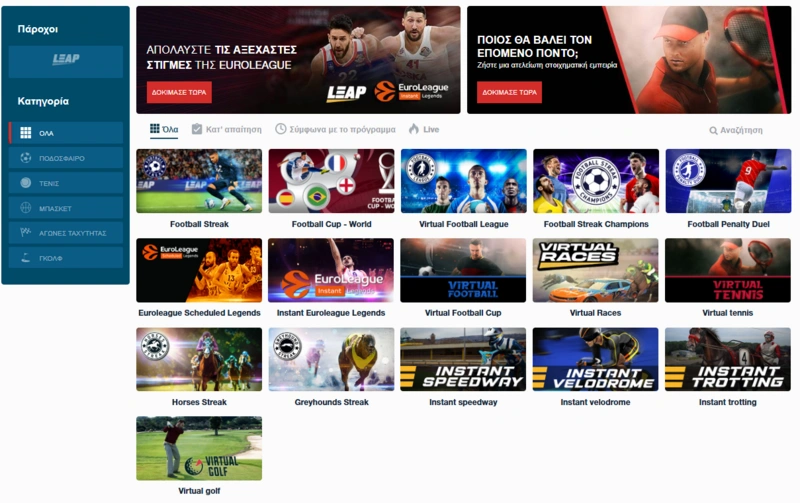Click ΔΟΚΙΜΑΣΕ ΤΩΡΑ on the tennis banner
This screenshot has width=800, height=503.
[510, 92]
